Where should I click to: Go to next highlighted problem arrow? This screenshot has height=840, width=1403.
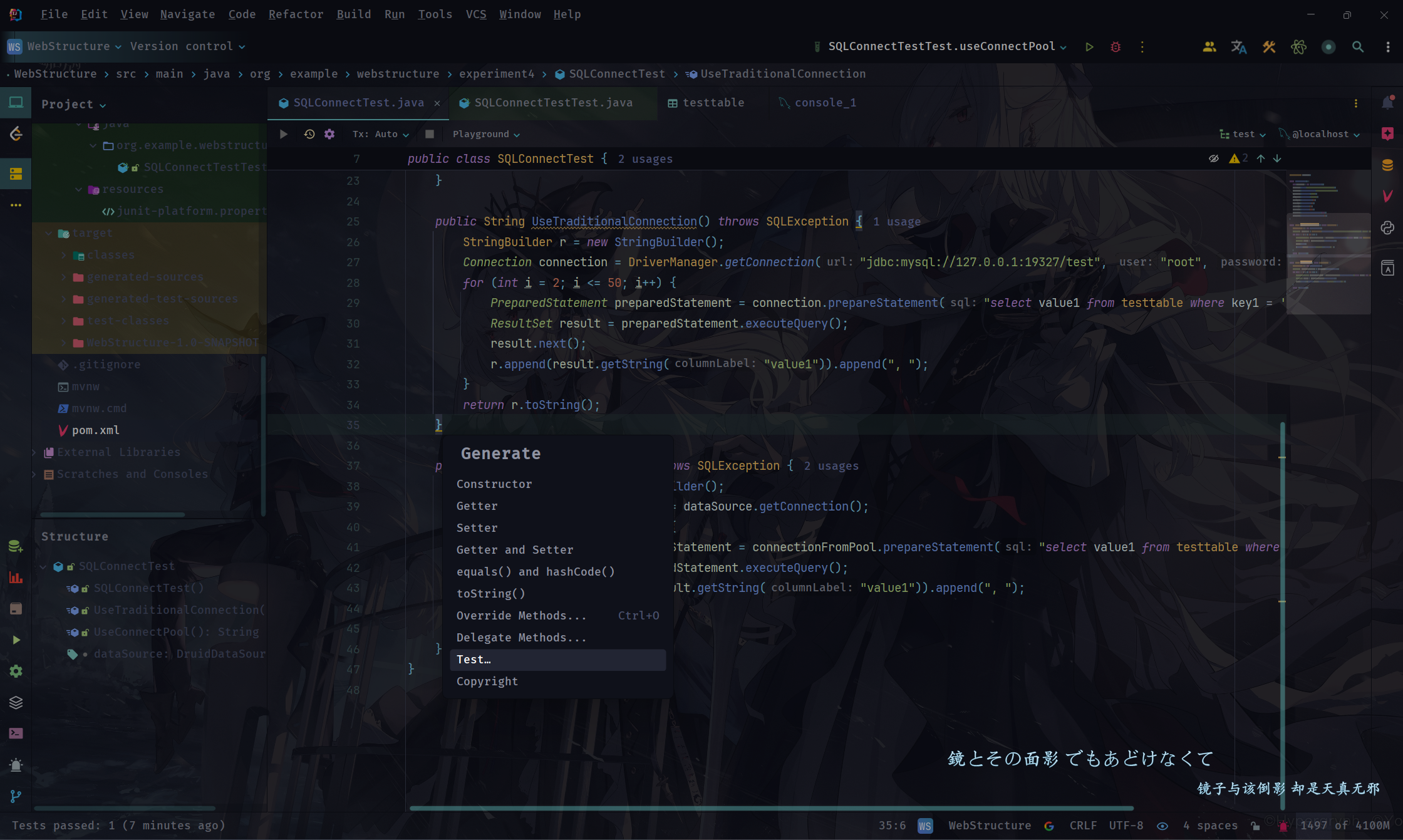click(1277, 158)
